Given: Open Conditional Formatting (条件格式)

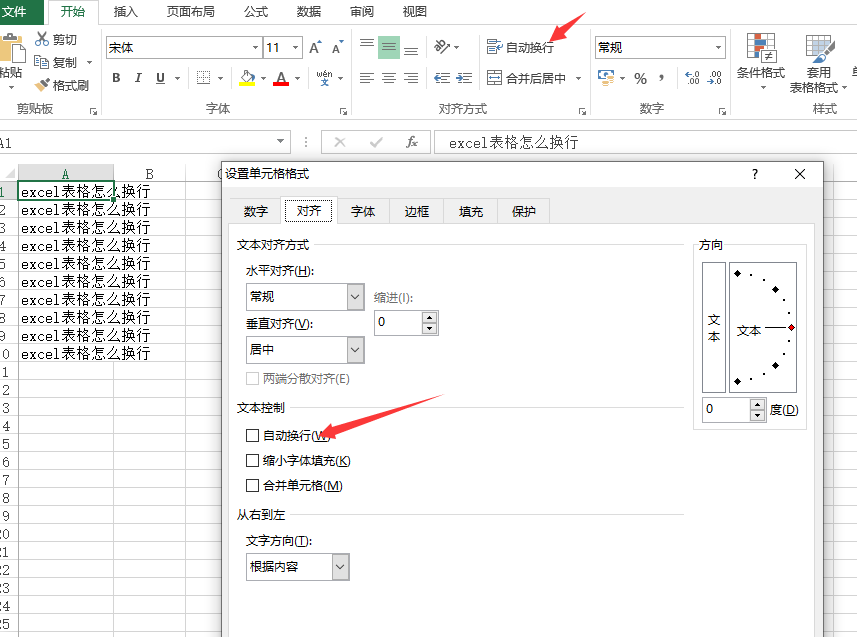Looking at the screenshot, I should pyautogui.click(x=761, y=61).
